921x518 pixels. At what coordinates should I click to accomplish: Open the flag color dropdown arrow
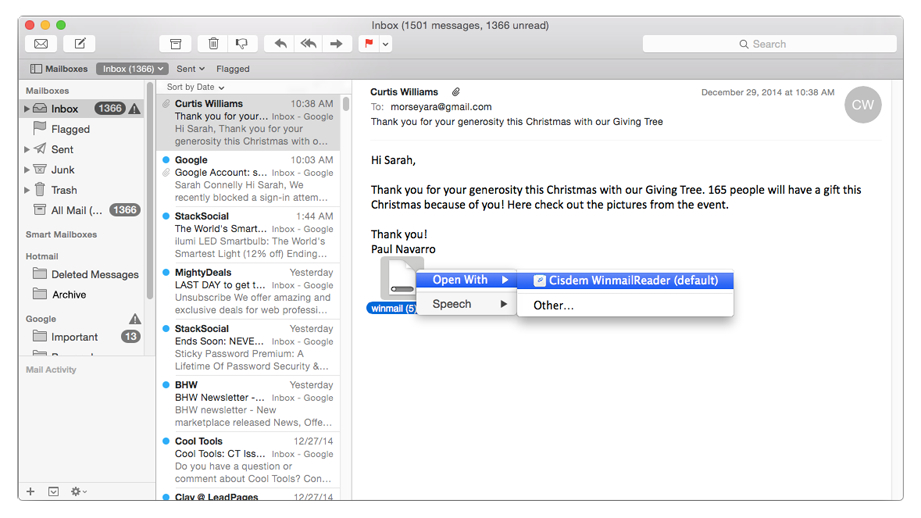(x=385, y=43)
